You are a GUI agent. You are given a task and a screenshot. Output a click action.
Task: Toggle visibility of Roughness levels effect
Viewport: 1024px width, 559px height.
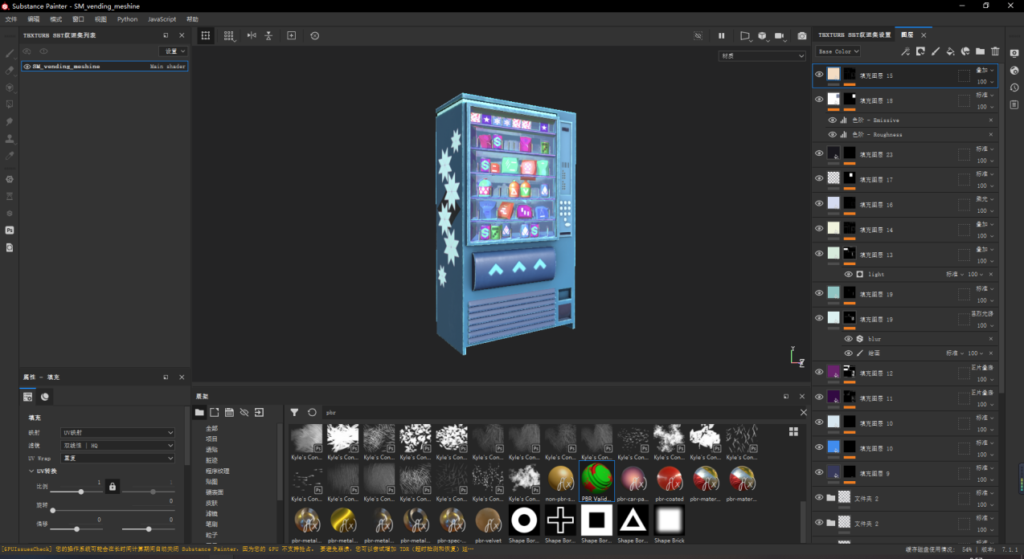(832, 135)
